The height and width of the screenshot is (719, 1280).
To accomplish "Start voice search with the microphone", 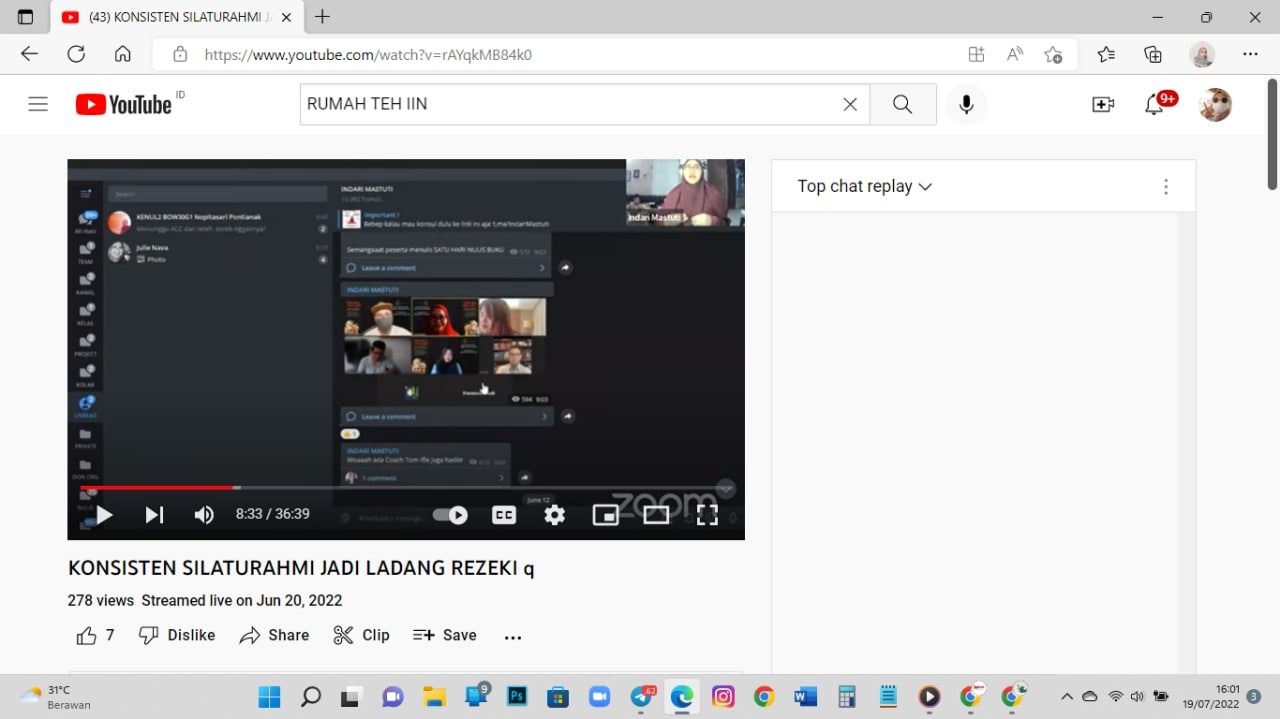I will (966, 104).
